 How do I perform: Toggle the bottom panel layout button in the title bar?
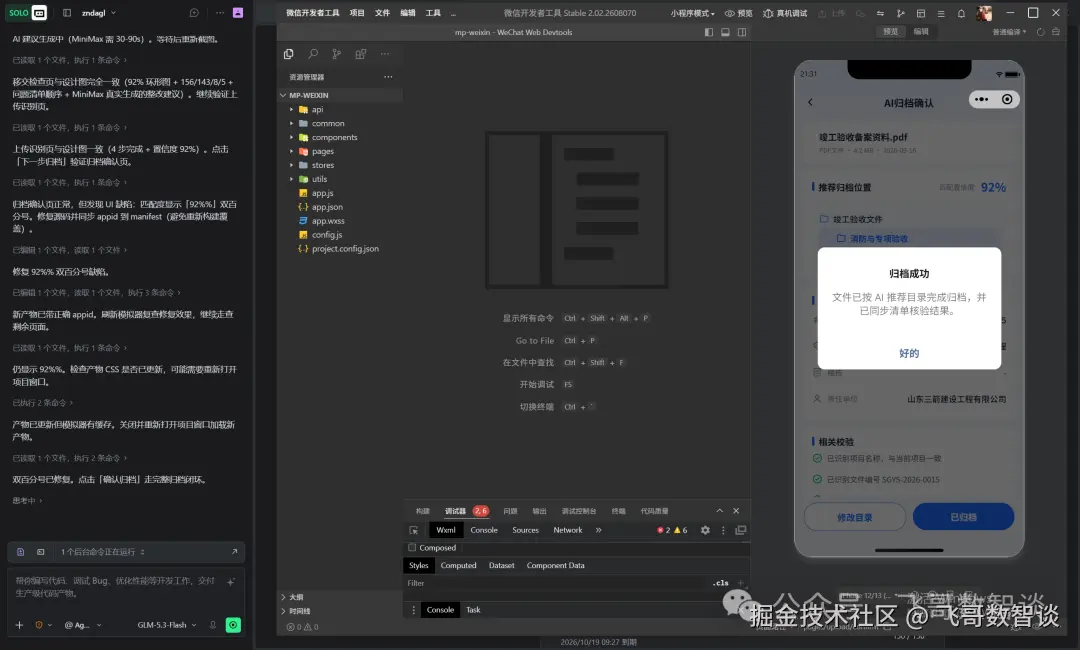pyautogui.click(x=725, y=32)
